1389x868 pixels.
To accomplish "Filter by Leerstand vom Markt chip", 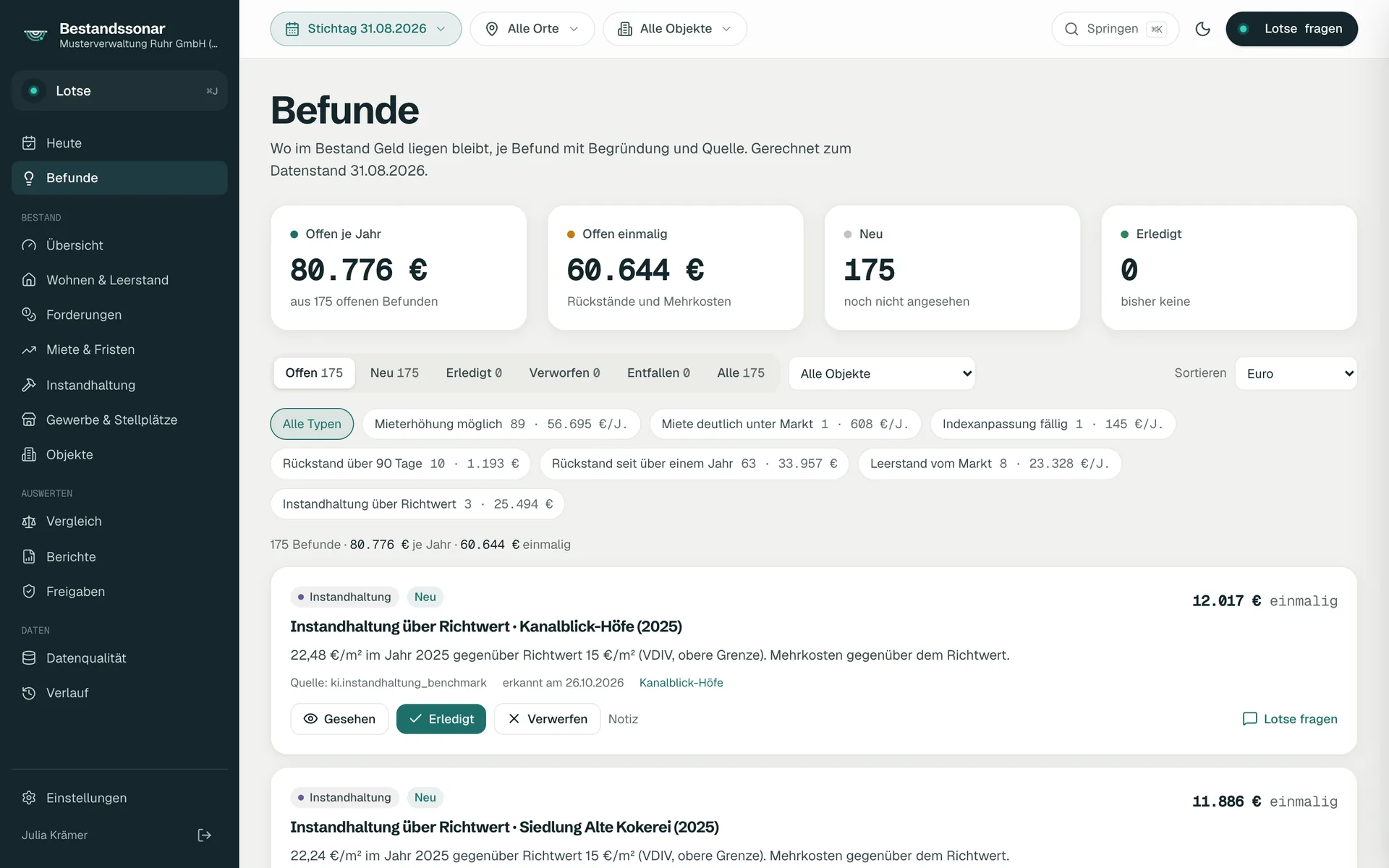I will [x=990, y=464].
